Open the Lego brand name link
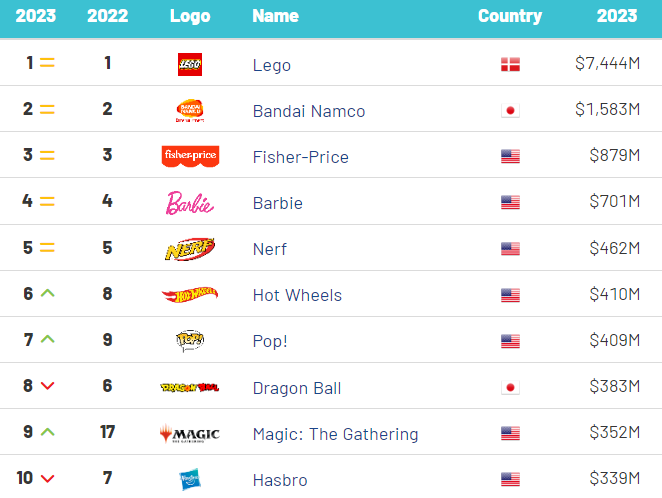 click(272, 65)
